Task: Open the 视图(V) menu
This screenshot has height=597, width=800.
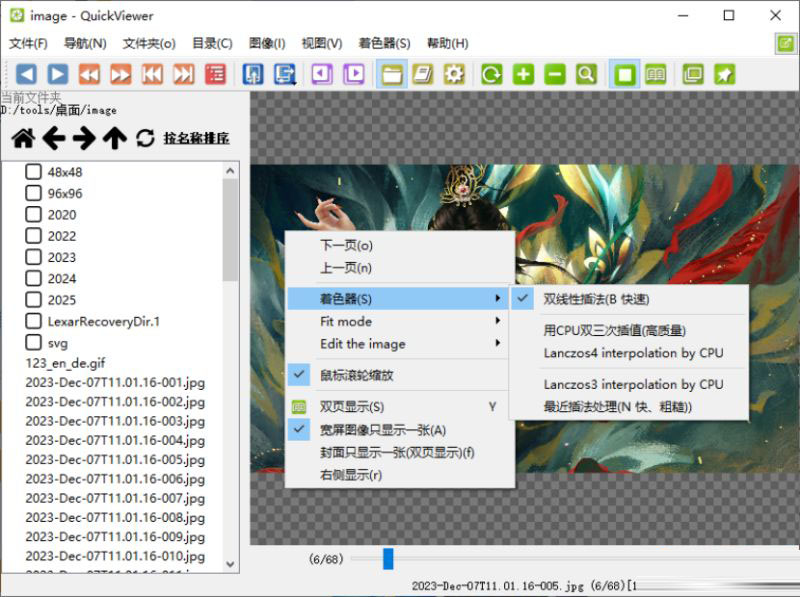Action: pos(322,43)
